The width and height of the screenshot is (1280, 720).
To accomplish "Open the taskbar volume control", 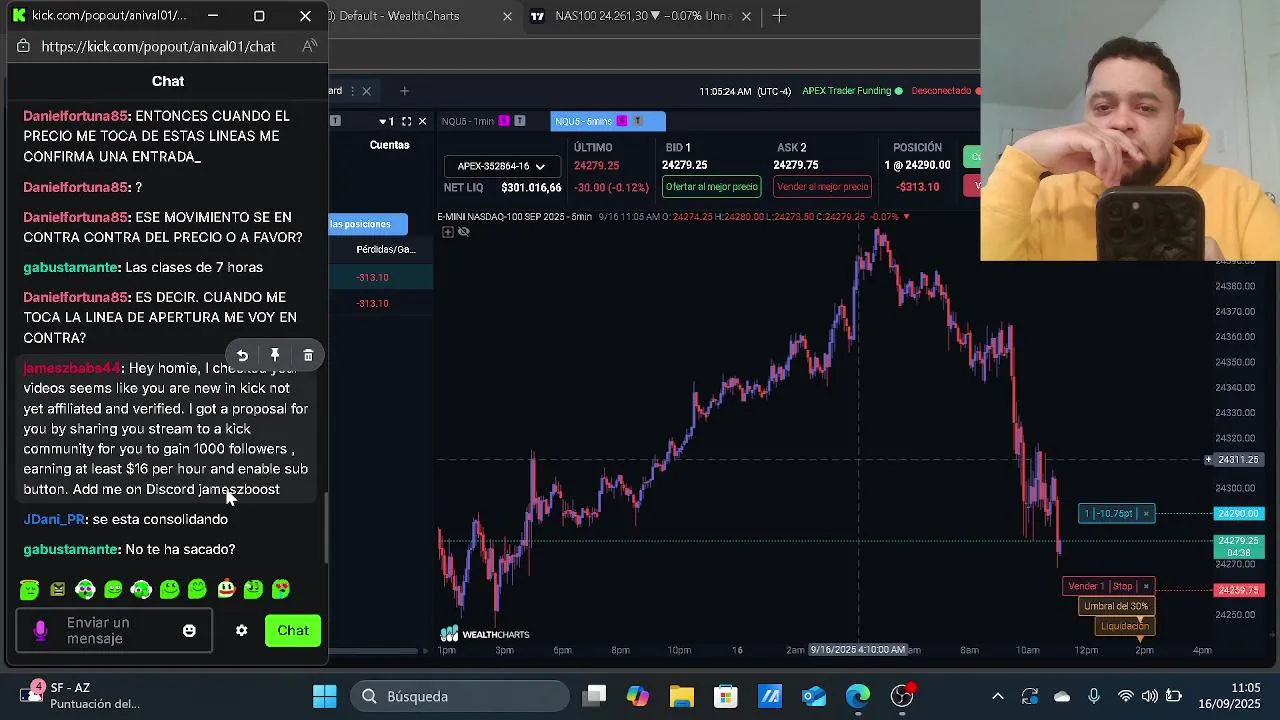I will tap(1149, 696).
